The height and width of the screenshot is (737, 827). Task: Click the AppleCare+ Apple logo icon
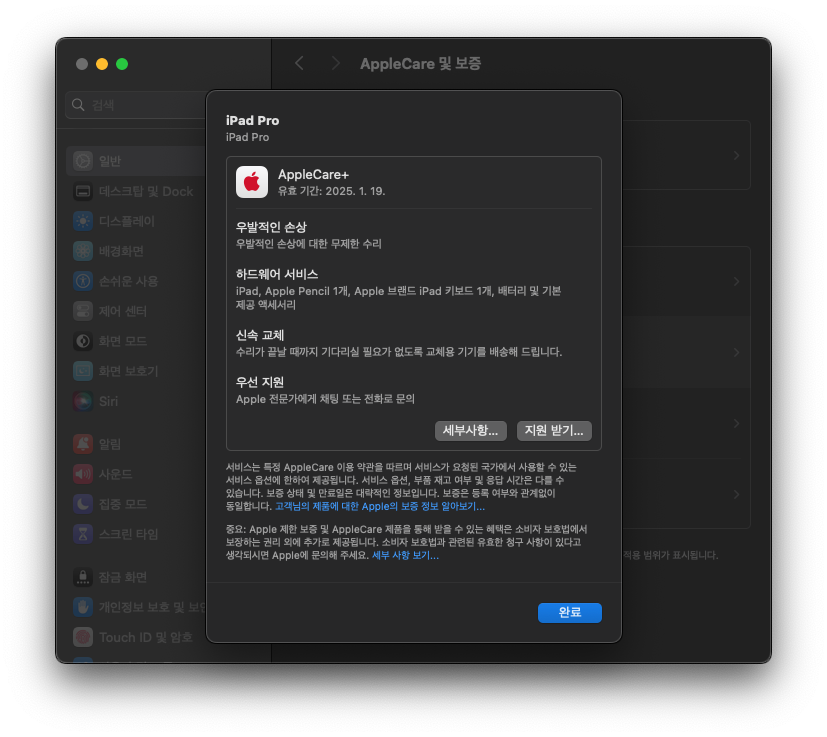pyautogui.click(x=252, y=182)
